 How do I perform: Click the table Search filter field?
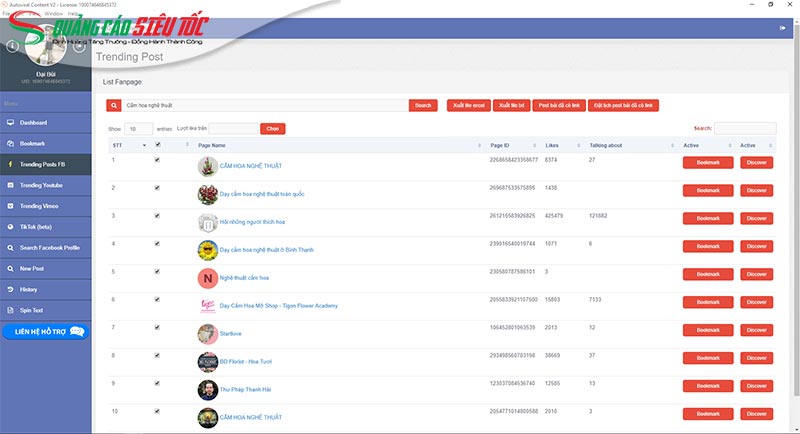pos(745,128)
